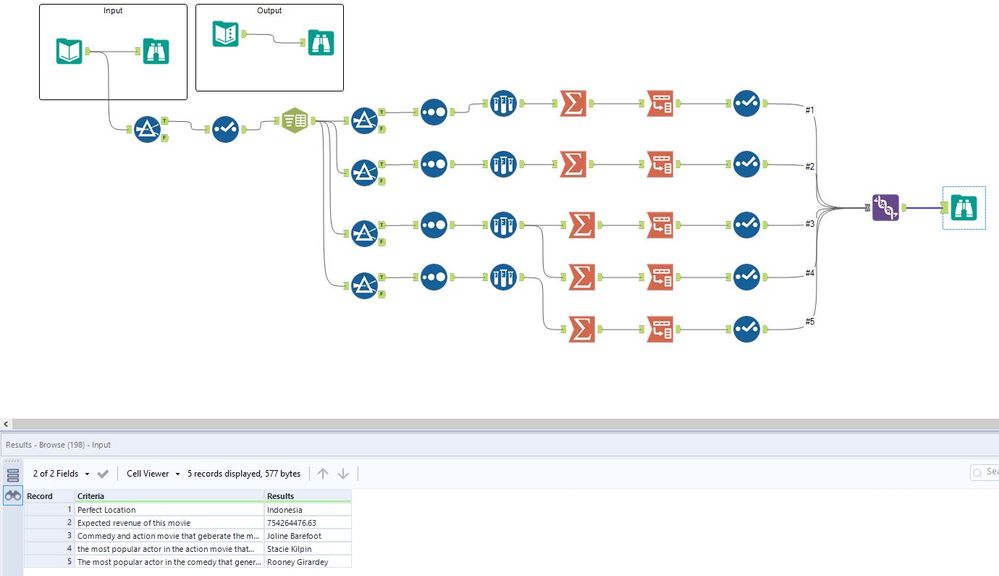999x576 pixels.
Task: Select the 'Expected revenue of this movie' cell
Action: 169,522
